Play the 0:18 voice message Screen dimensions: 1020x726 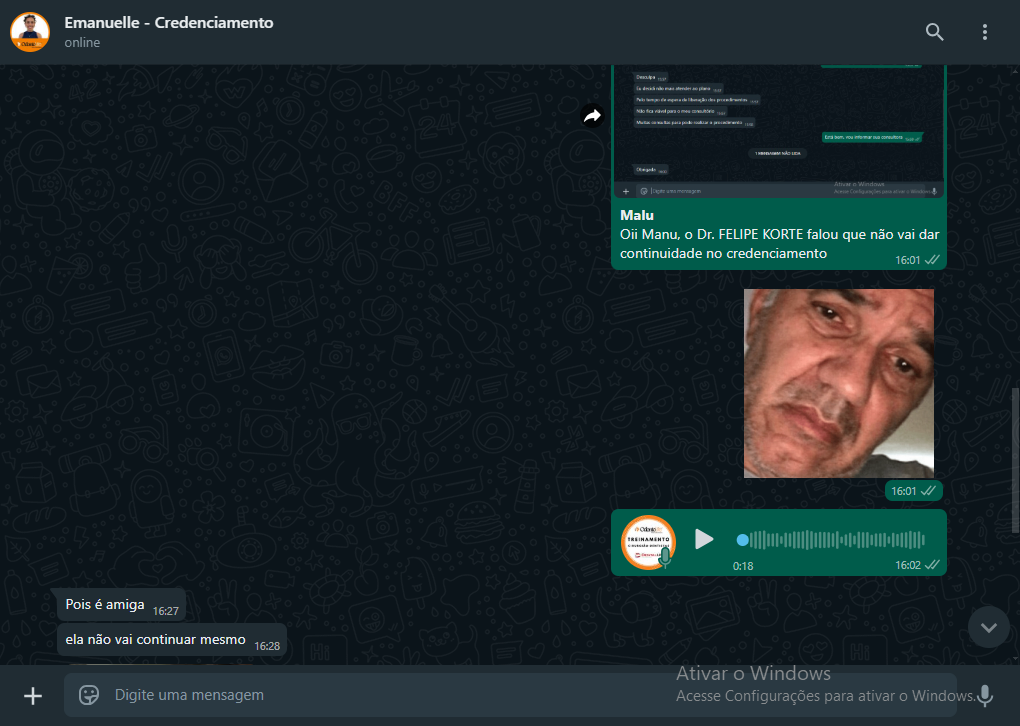[x=704, y=540]
